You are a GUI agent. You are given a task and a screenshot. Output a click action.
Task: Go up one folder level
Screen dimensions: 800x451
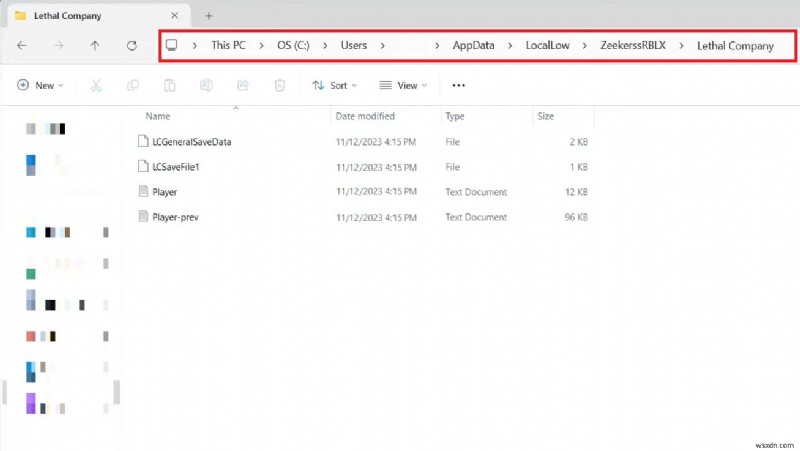pyautogui.click(x=95, y=45)
